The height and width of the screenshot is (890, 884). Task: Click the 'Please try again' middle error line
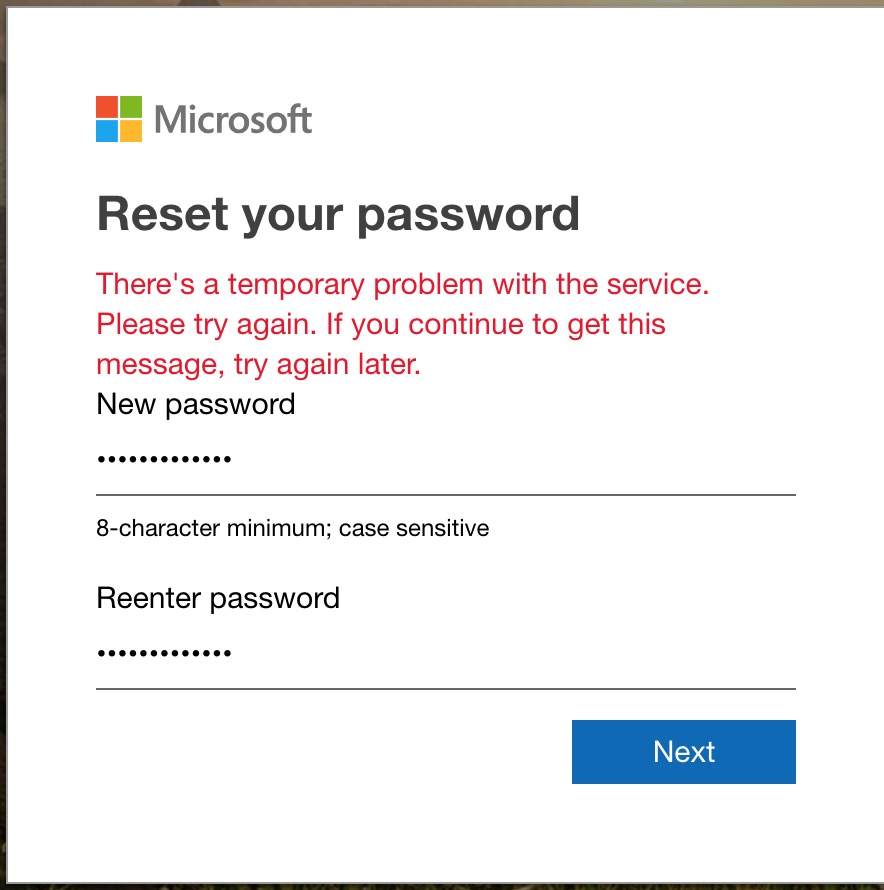(x=380, y=325)
